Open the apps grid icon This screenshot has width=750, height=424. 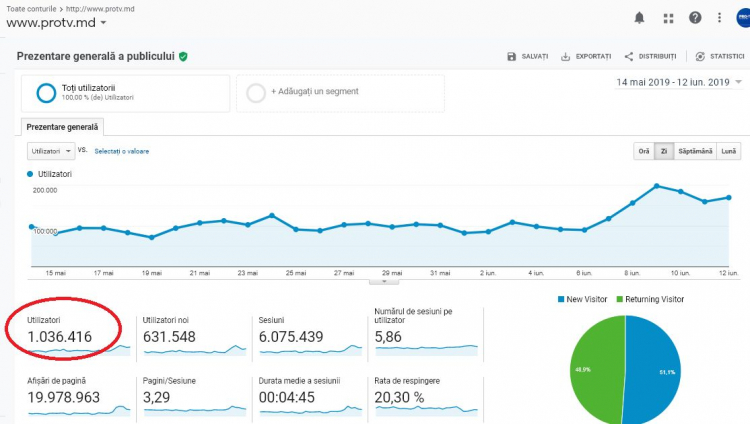click(x=668, y=18)
